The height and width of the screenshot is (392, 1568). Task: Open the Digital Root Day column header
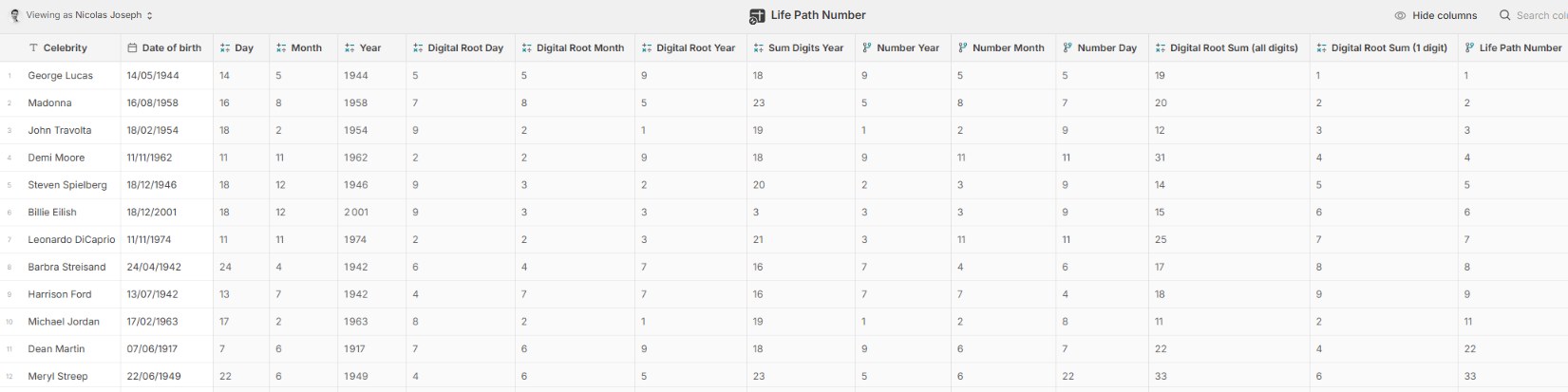[462, 47]
